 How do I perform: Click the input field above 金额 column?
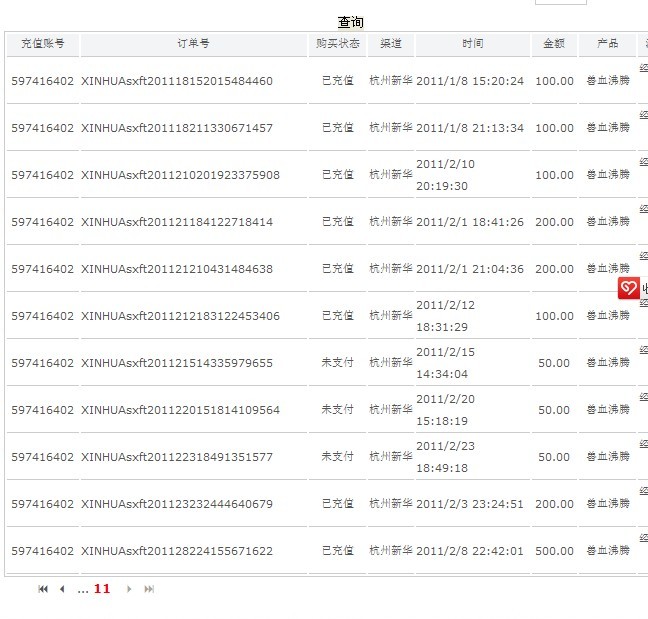point(560,3)
